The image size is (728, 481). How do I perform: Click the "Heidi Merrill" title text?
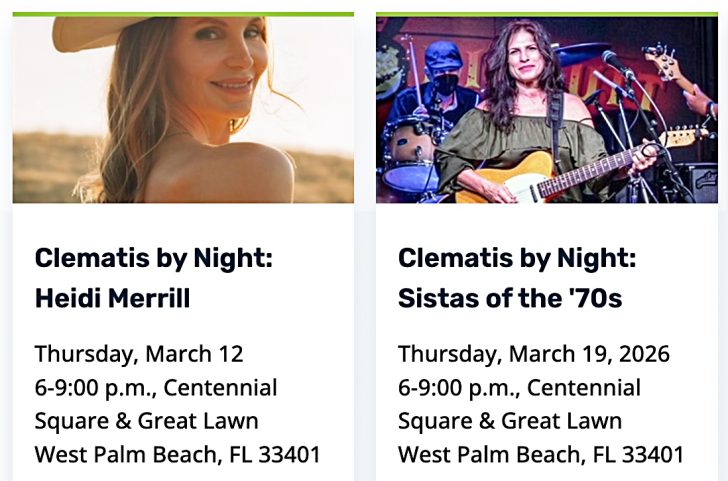[x=112, y=298]
